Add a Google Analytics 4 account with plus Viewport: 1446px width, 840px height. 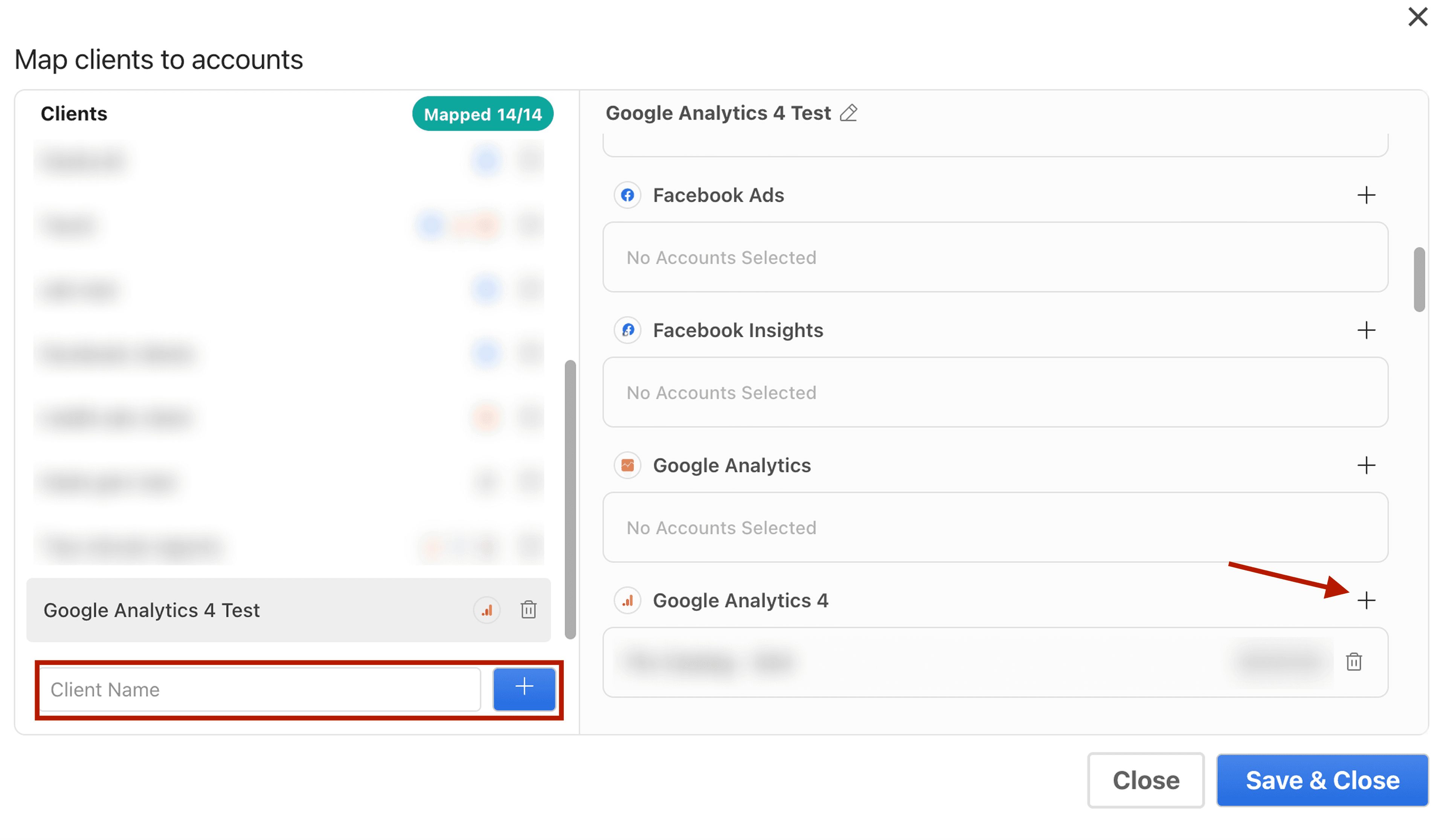pyautogui.click(x=1366, y=600)
